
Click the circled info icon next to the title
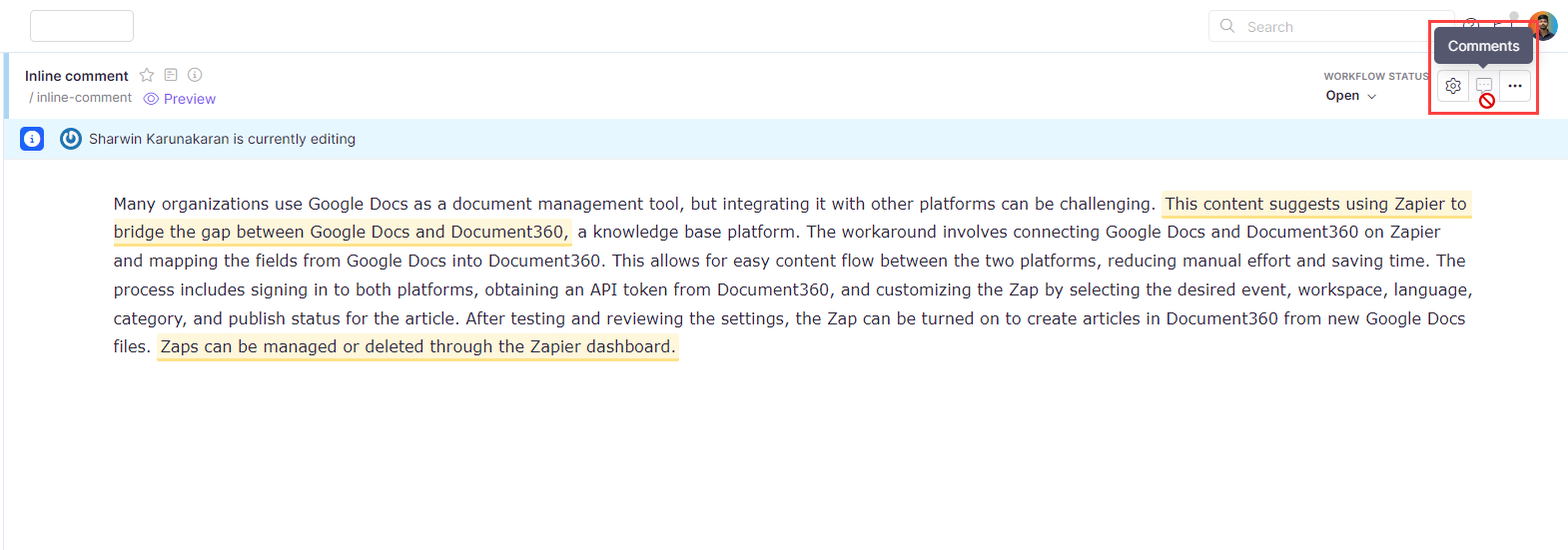[195, 75]
